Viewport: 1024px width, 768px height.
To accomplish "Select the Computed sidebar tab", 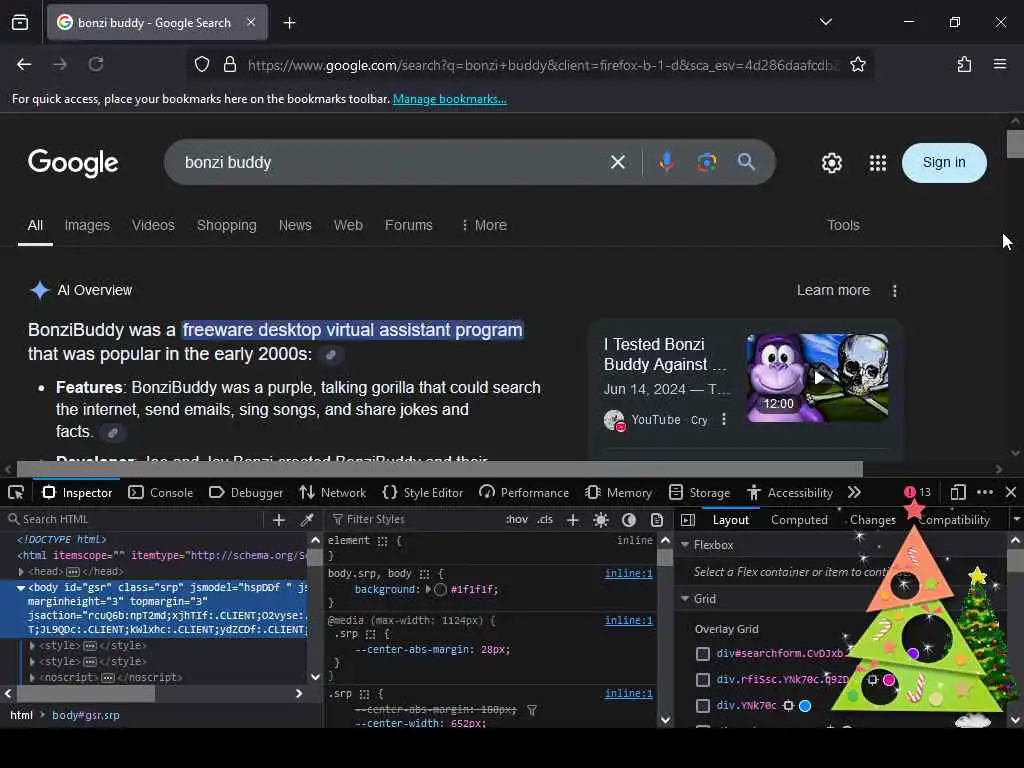I will point(799,520).
